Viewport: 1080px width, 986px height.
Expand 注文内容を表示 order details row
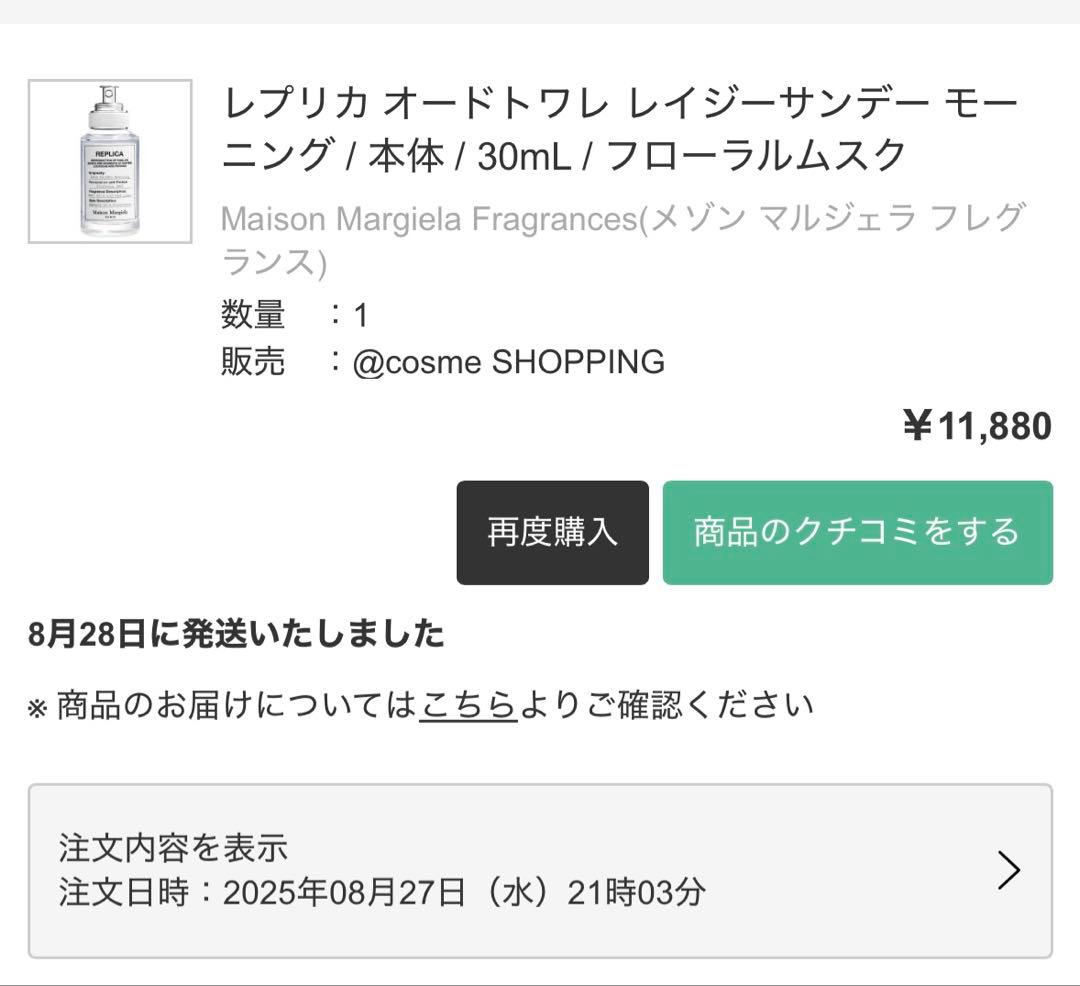point(175,849)
